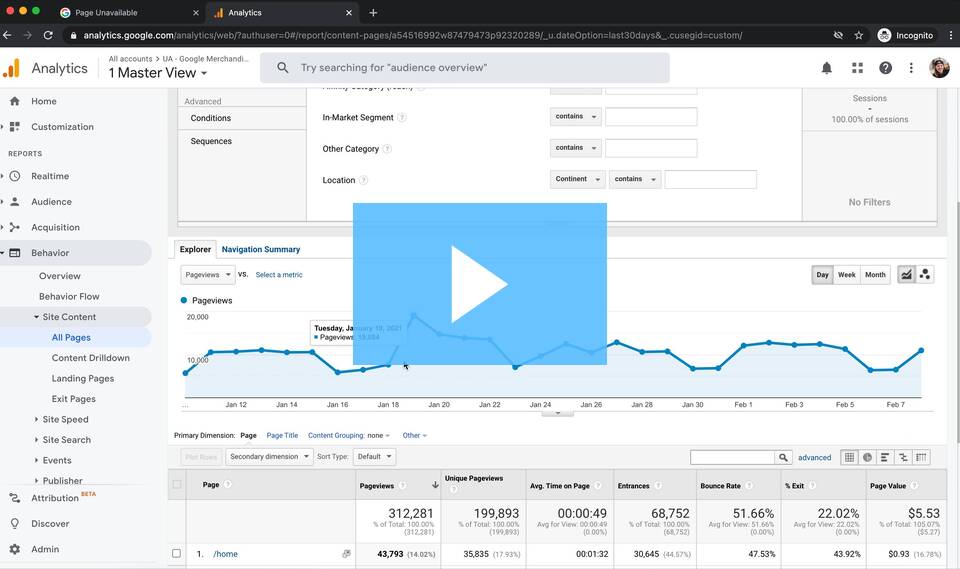Click the Select a metric link

pos(279,275)
